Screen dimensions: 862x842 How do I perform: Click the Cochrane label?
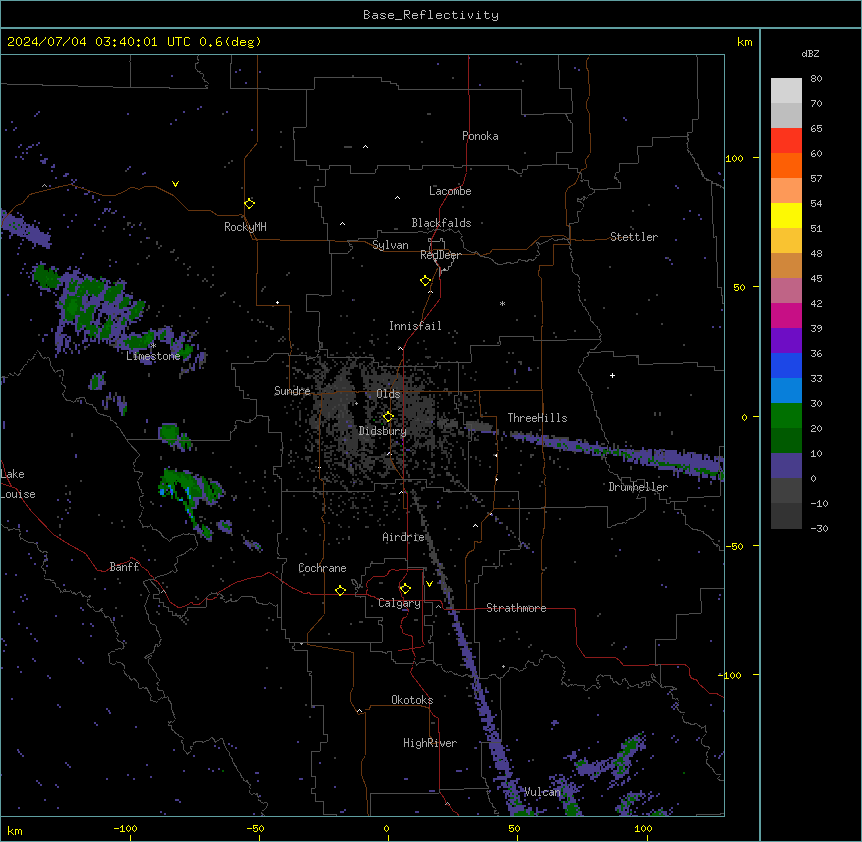click(x=322, y=568)
